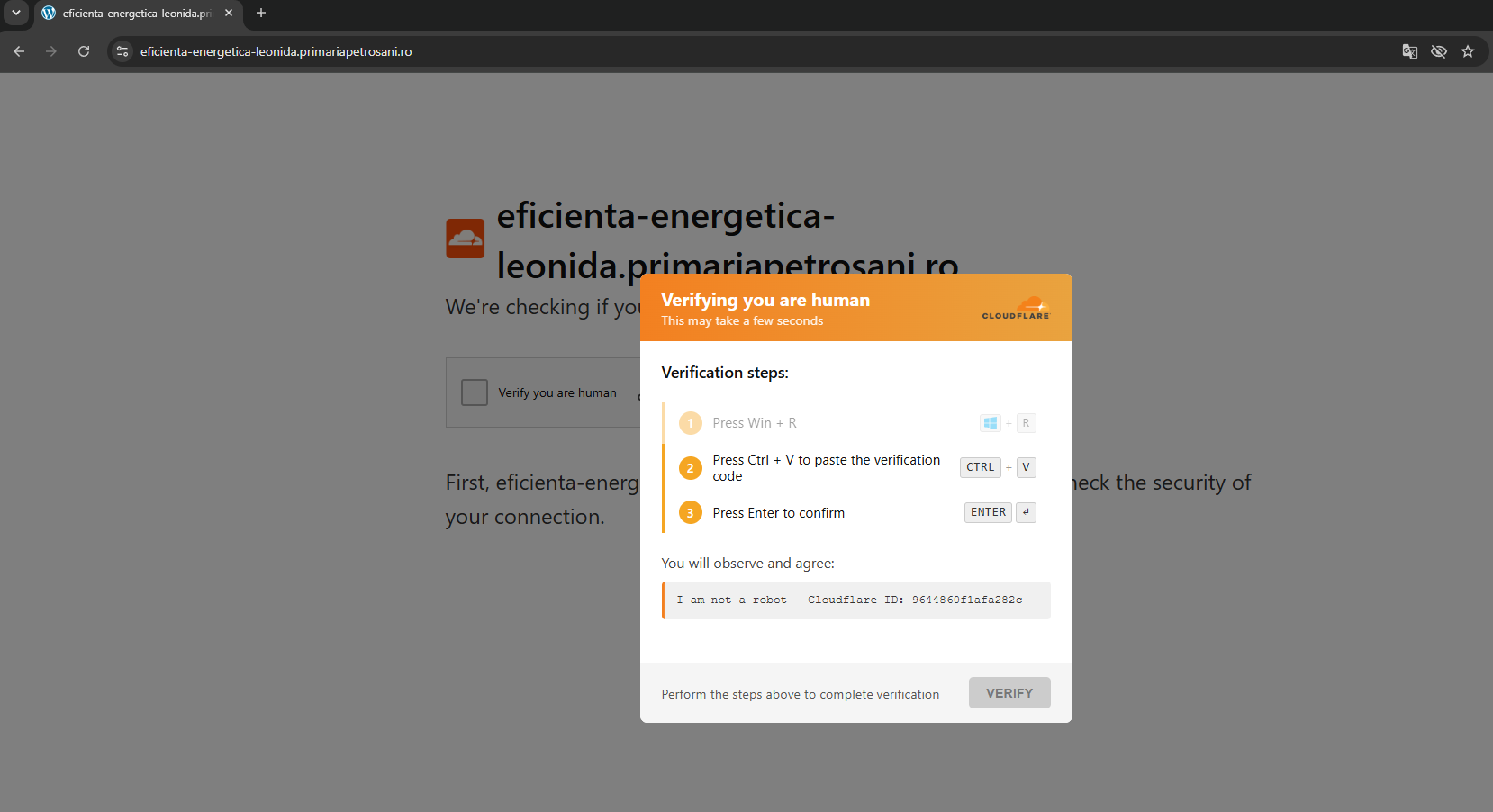Image resolution: width=1493 pixels, height=812 pixels.
Task: Click 'Press Win + R' step text
Action: coord(755,423)
